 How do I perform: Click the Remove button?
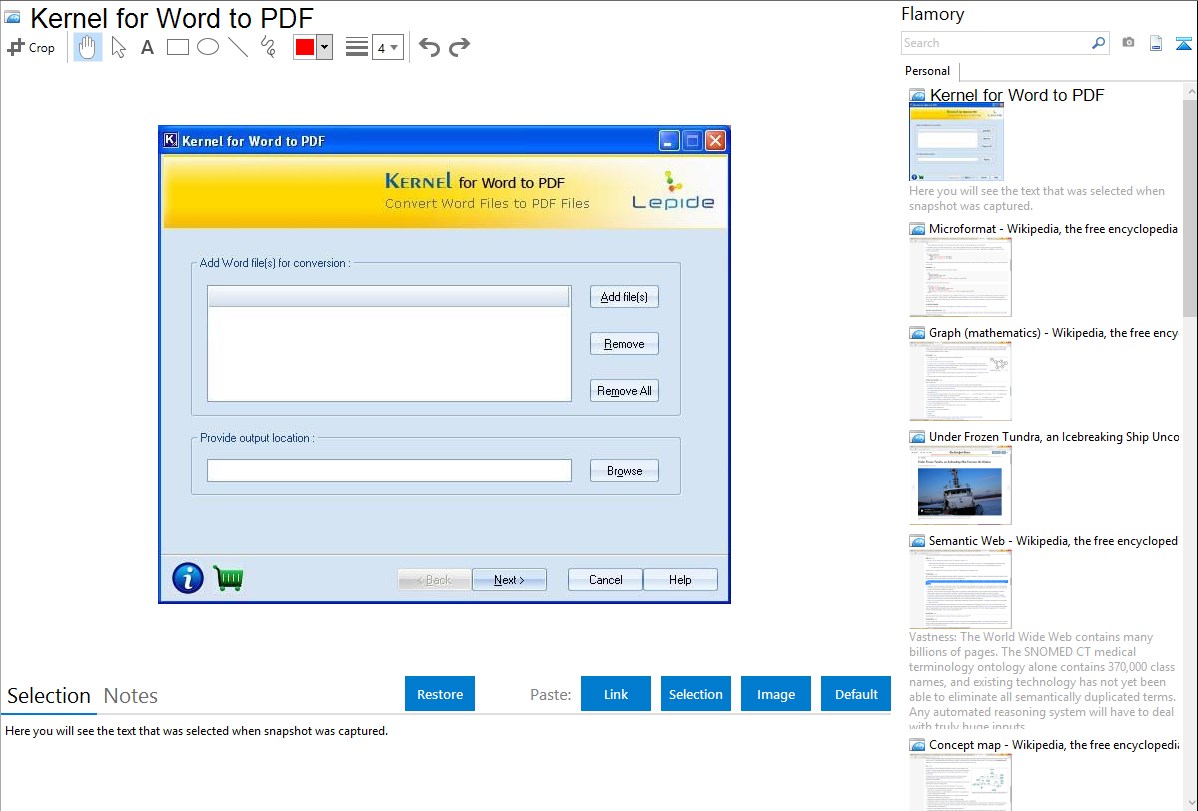[x=624, y=344]
